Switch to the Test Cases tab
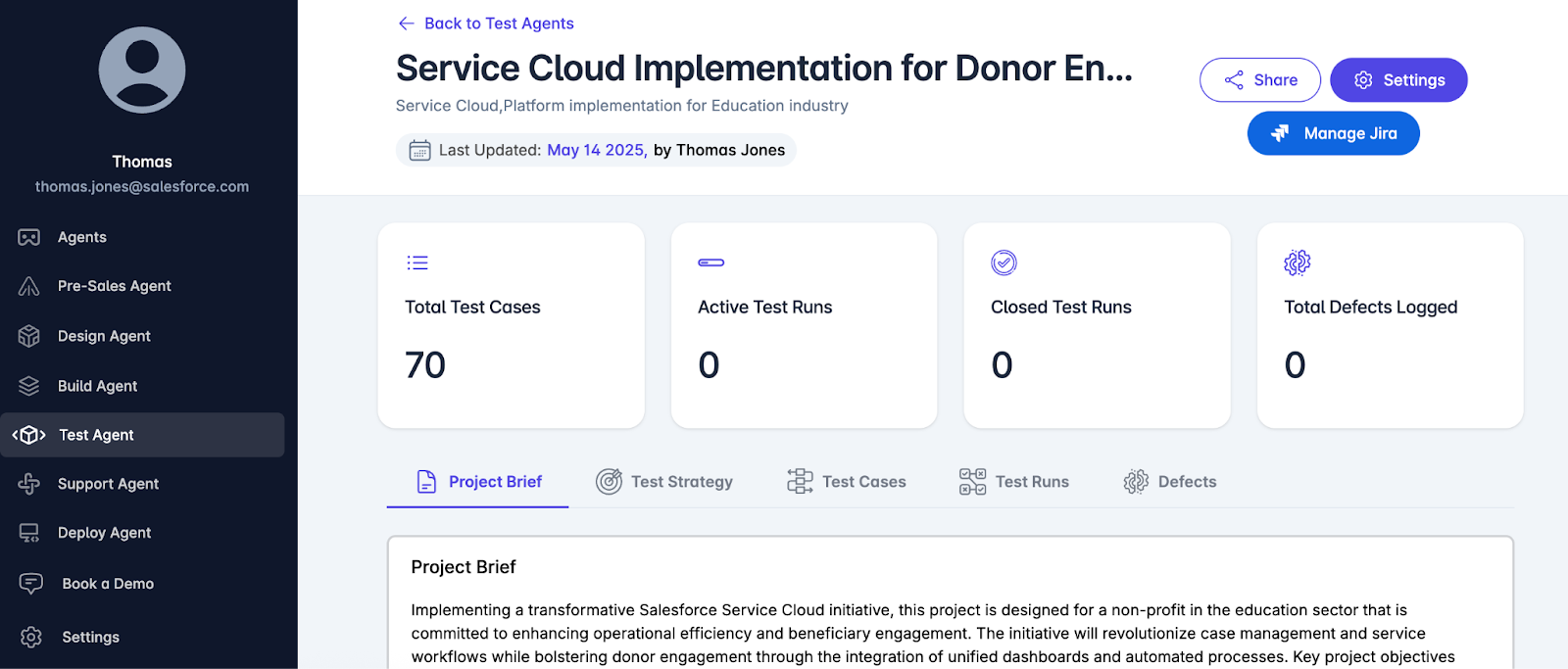The image size is (1568, 669). (x=847, y=482)
